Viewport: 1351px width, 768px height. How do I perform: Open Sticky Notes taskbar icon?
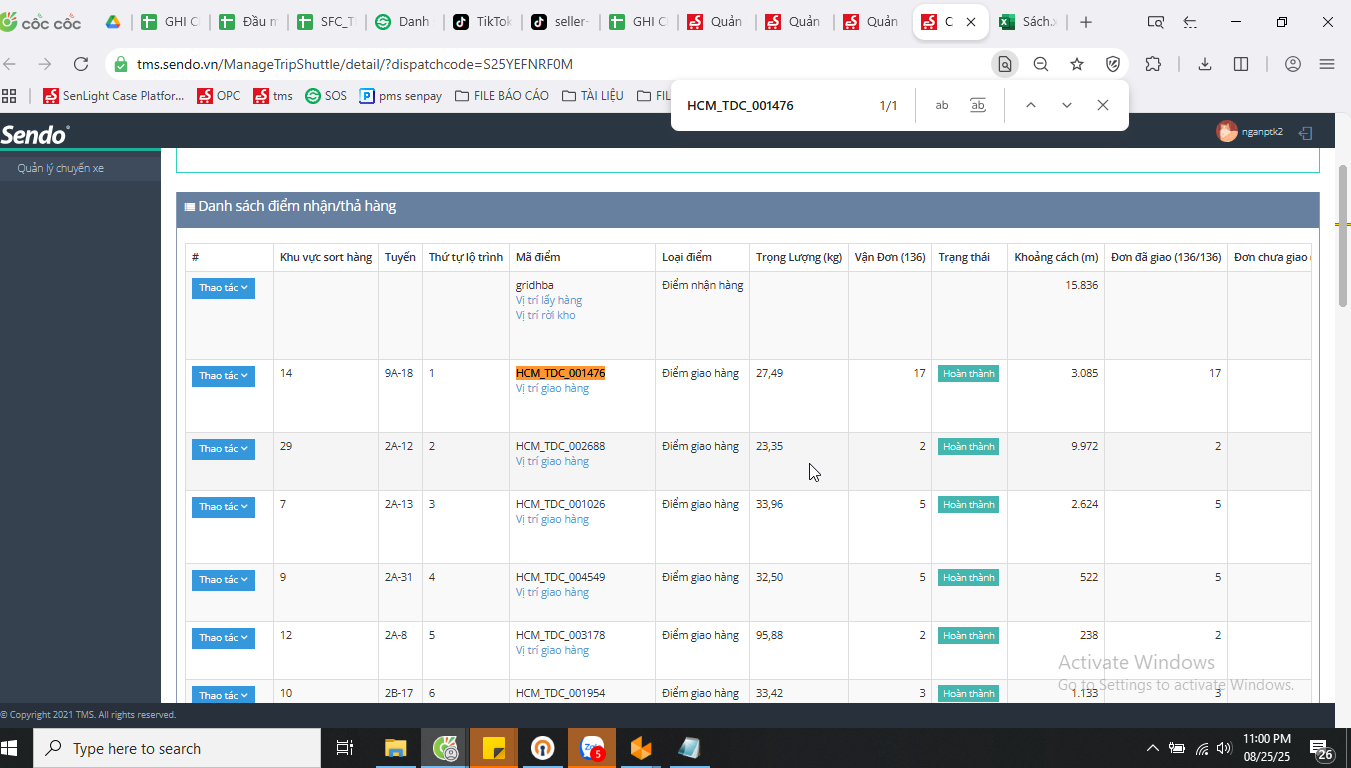pos(493,748)
